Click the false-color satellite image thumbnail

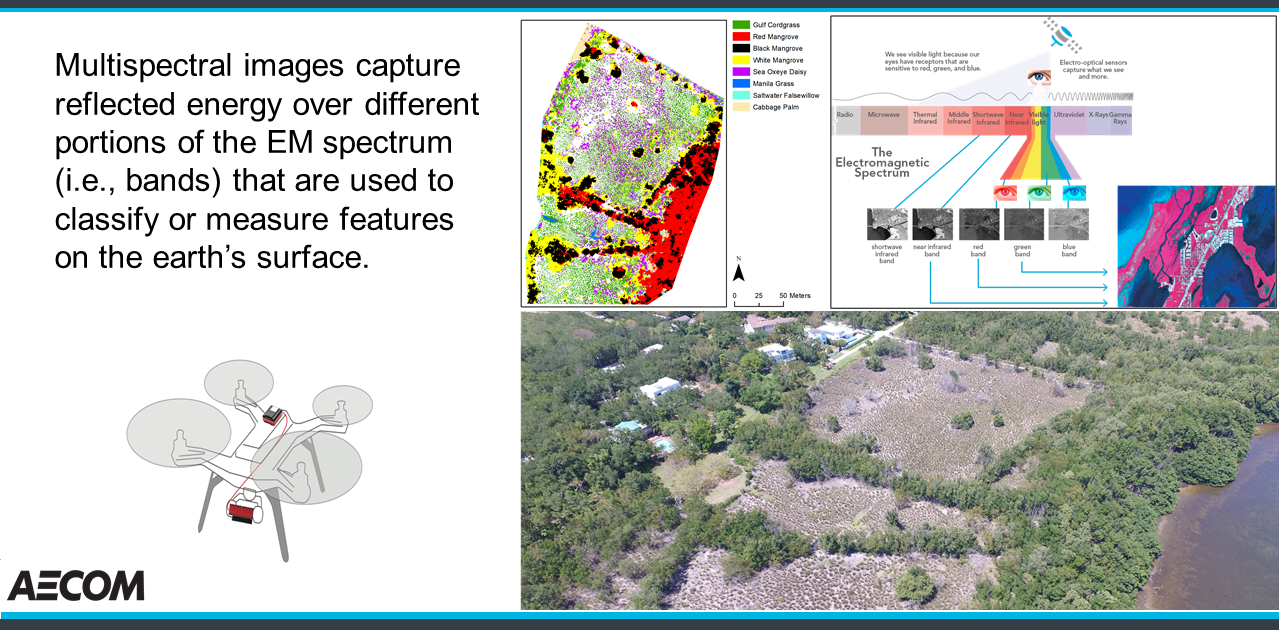pos(1200,243)
